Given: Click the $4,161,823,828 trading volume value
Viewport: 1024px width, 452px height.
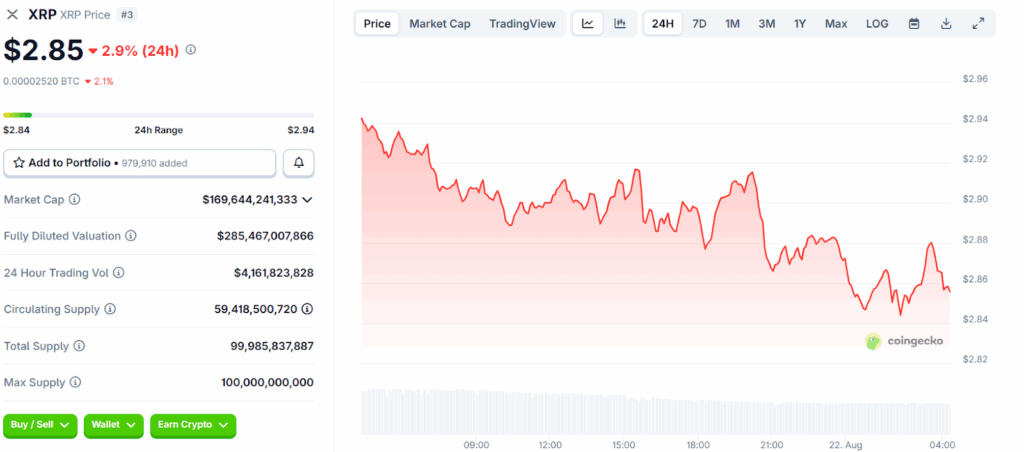Looking at the screenshot, I should coord(274,272).
